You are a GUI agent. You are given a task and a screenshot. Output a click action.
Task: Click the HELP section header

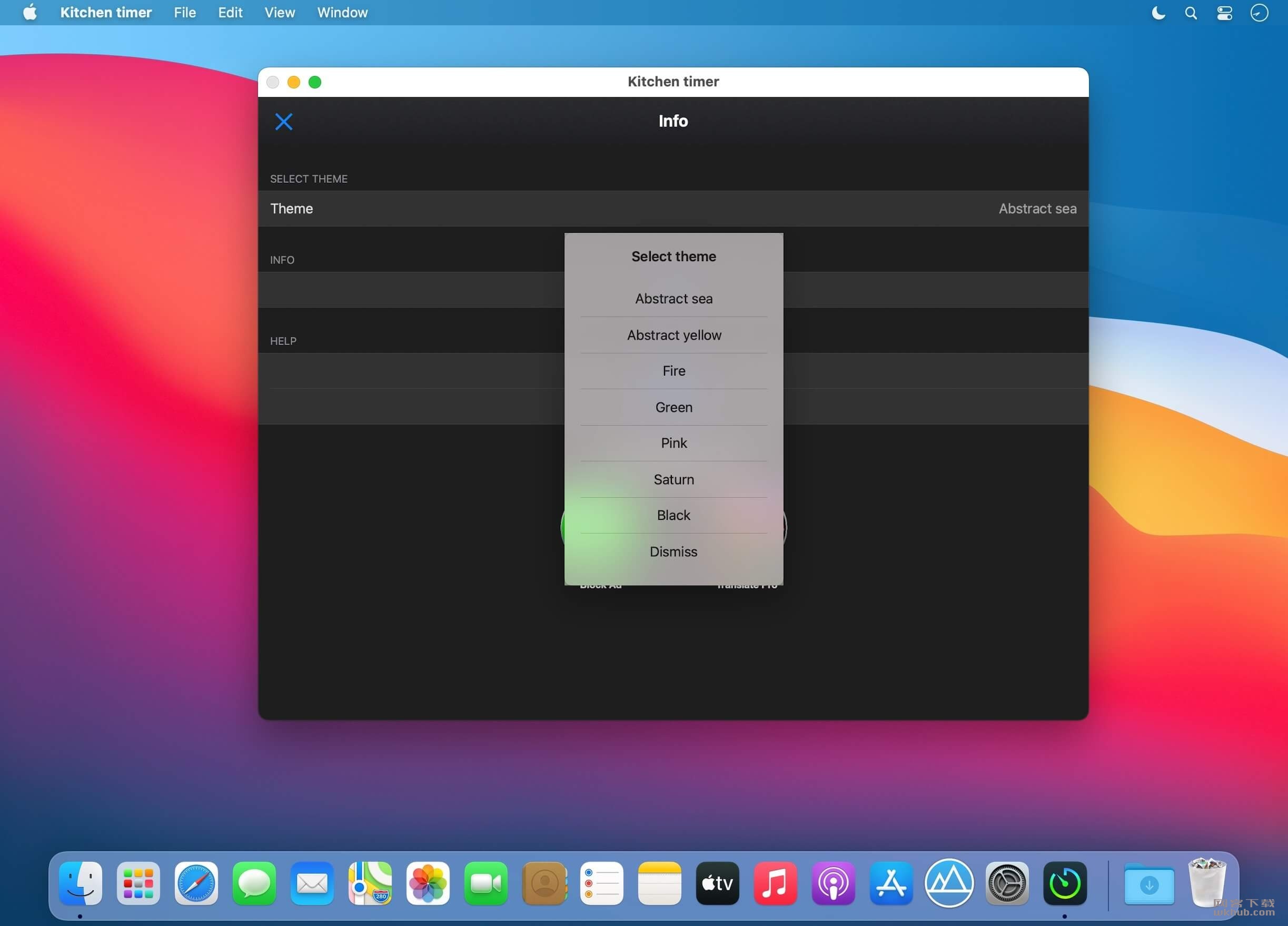click(x=283, y=341)
